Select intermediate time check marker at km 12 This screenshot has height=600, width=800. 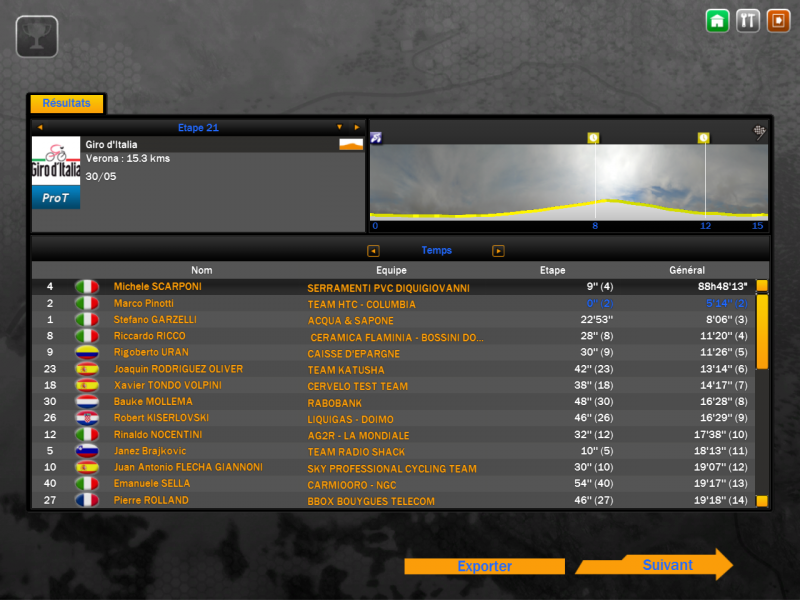(704, 138)
